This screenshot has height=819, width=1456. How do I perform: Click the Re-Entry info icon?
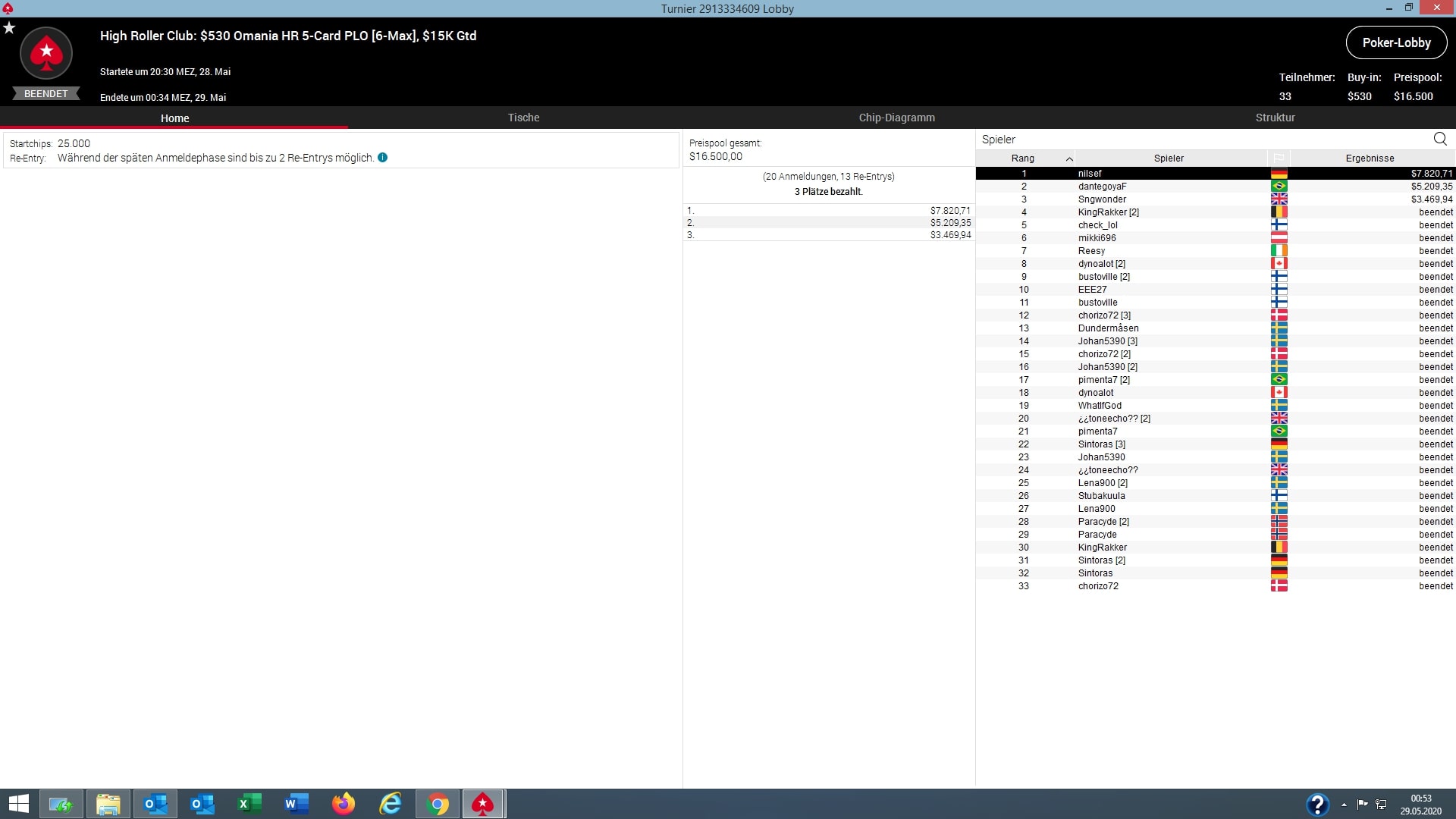tap(382, 158)
